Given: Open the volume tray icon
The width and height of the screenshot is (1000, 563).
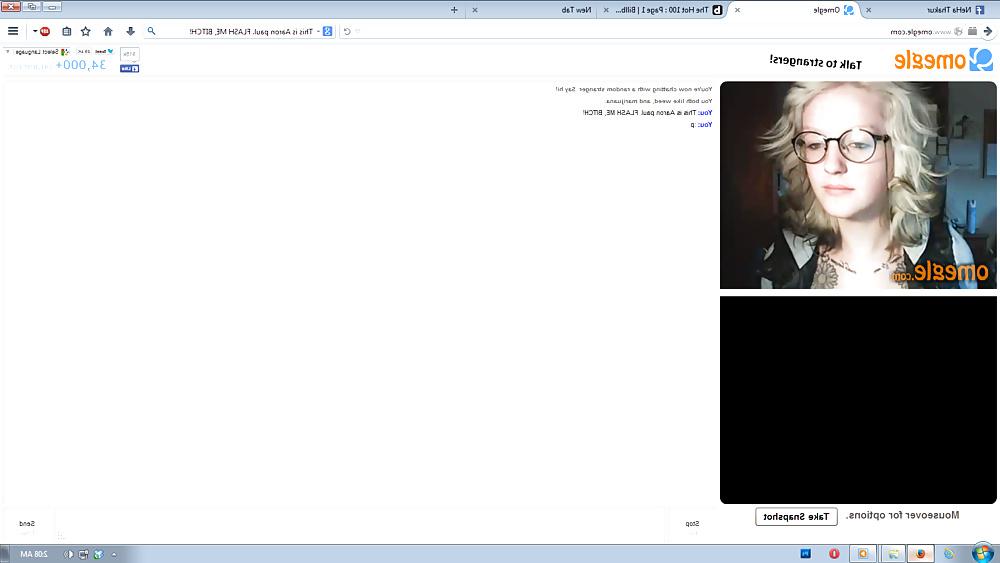Looking at the screenshot, I should coord(68,554).
